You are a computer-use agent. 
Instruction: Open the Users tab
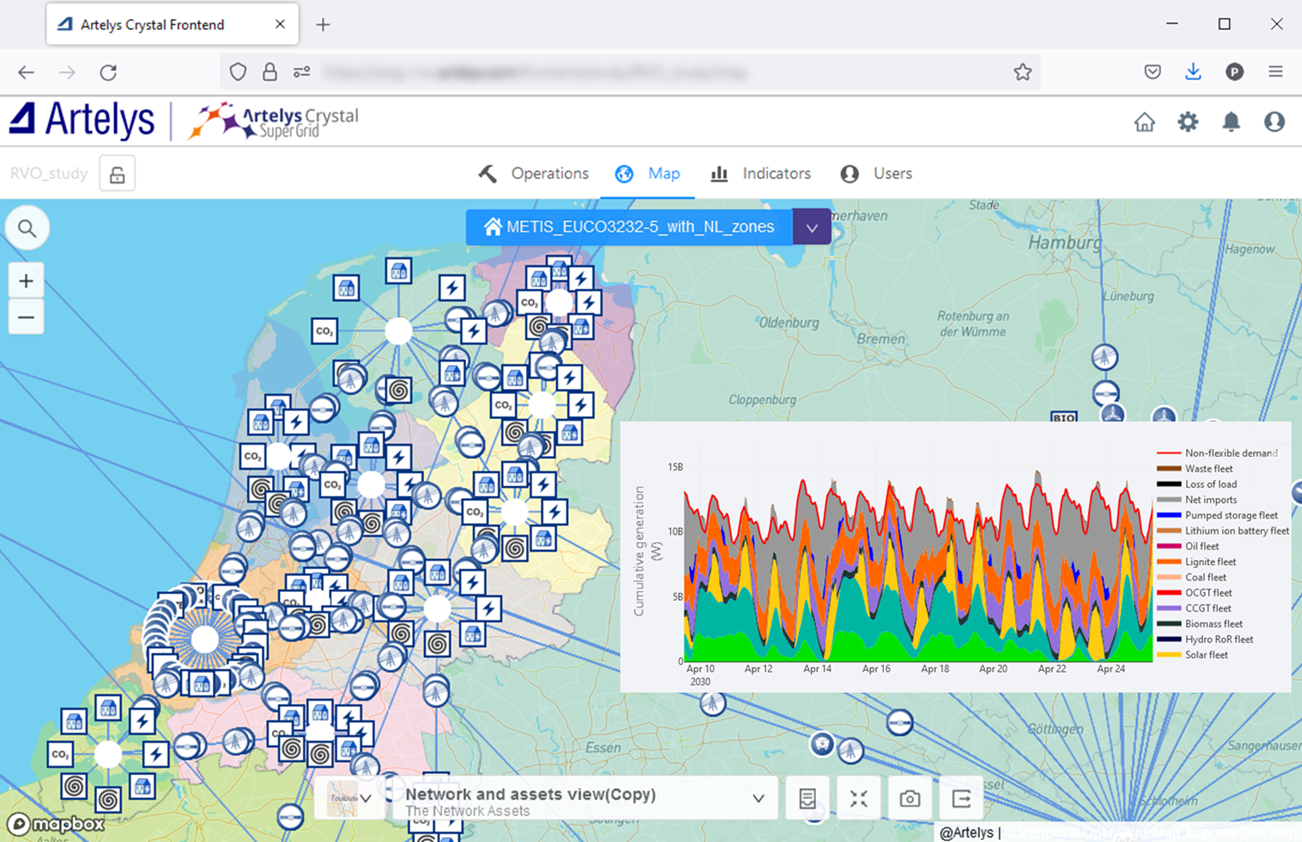point(876,174)
